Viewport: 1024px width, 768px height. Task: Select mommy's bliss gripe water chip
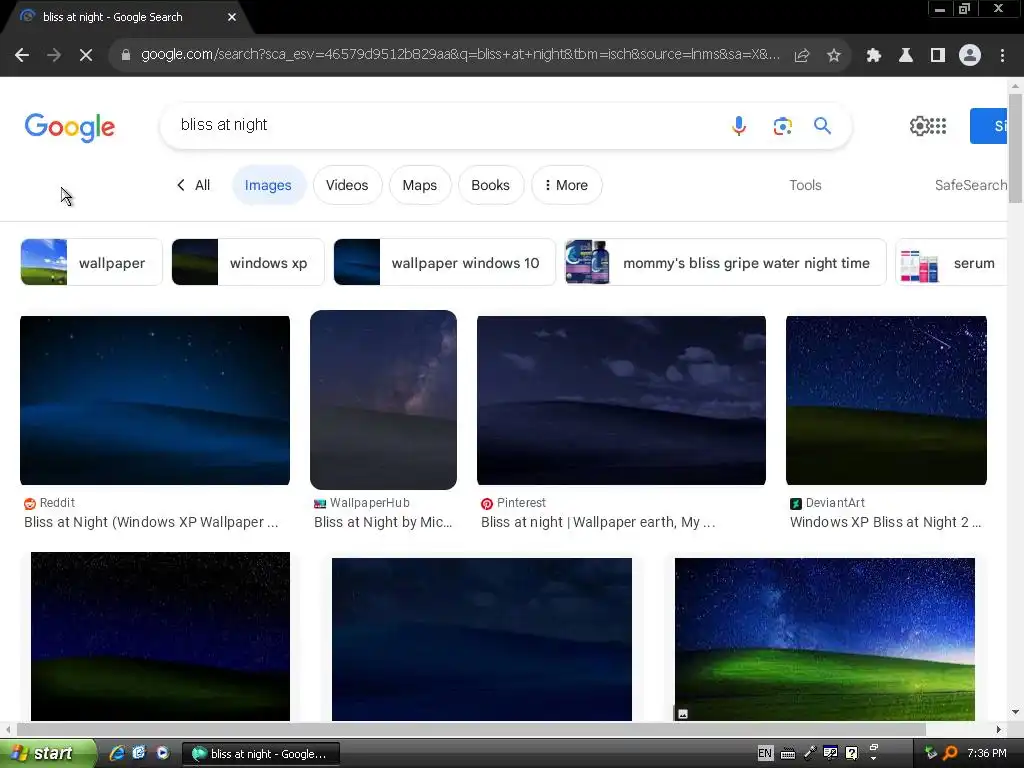(x=725, y=263)
